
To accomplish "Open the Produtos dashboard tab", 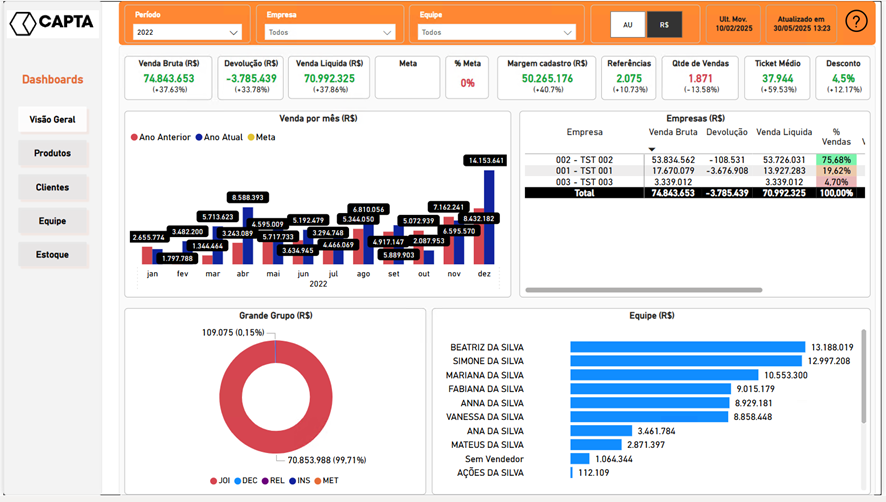I will tap(53, 153).
